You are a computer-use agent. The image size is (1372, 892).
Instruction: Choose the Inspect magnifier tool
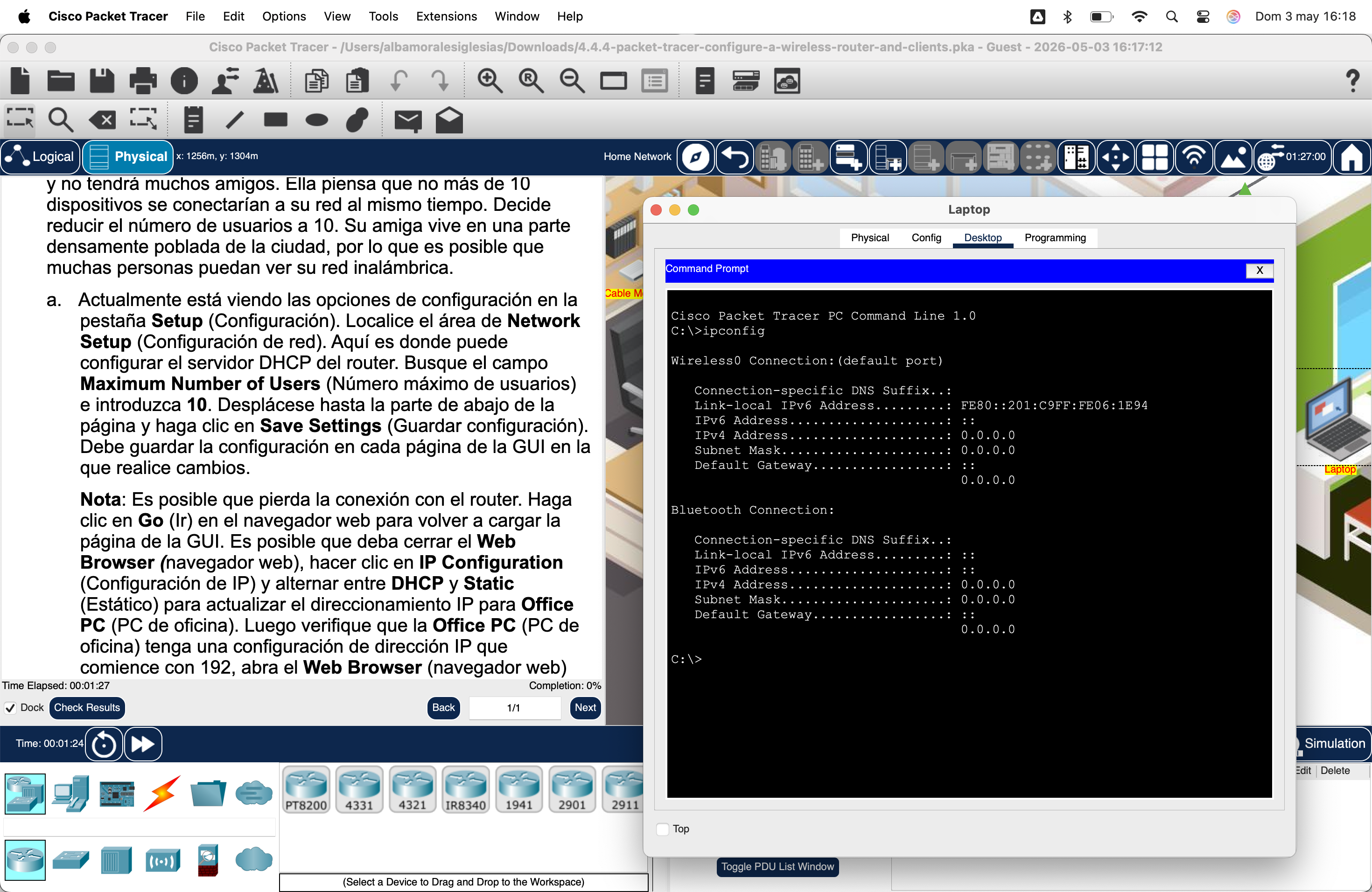61,120
